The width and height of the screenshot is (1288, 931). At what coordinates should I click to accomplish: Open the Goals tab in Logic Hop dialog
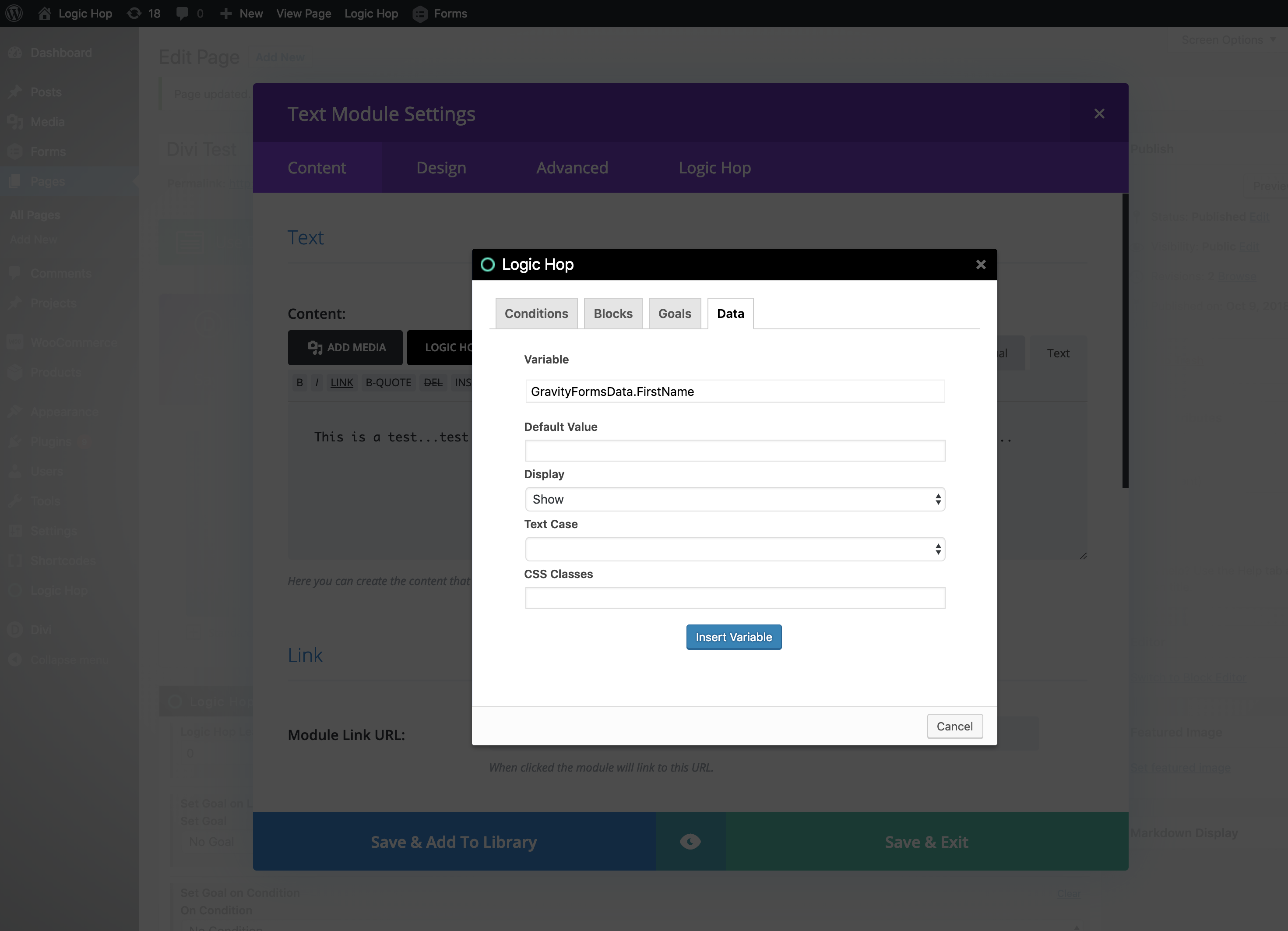pos(675,313)
